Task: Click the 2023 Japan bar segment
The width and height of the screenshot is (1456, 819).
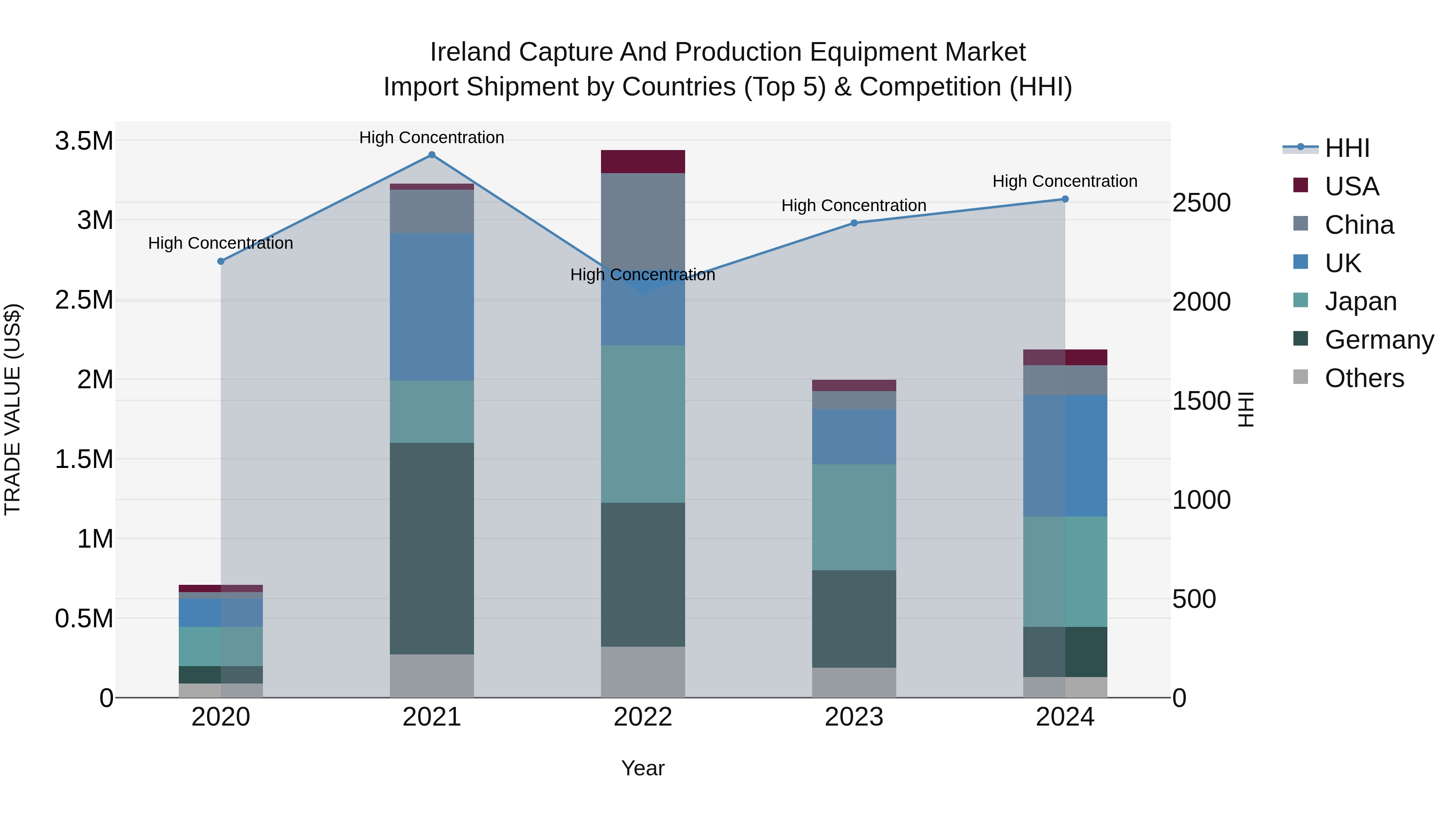Action: click(854, 517)
